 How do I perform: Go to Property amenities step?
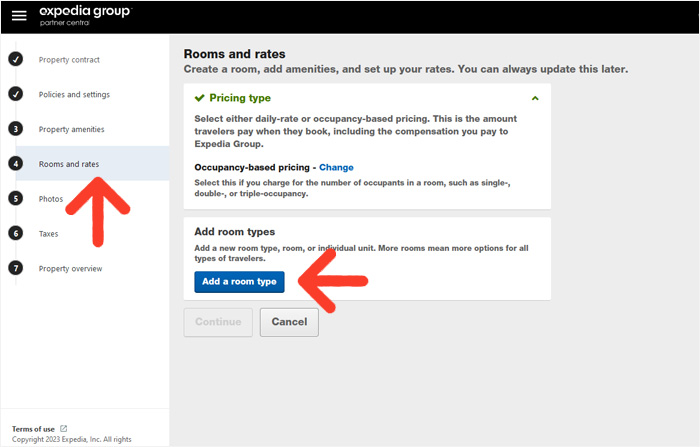71,130
